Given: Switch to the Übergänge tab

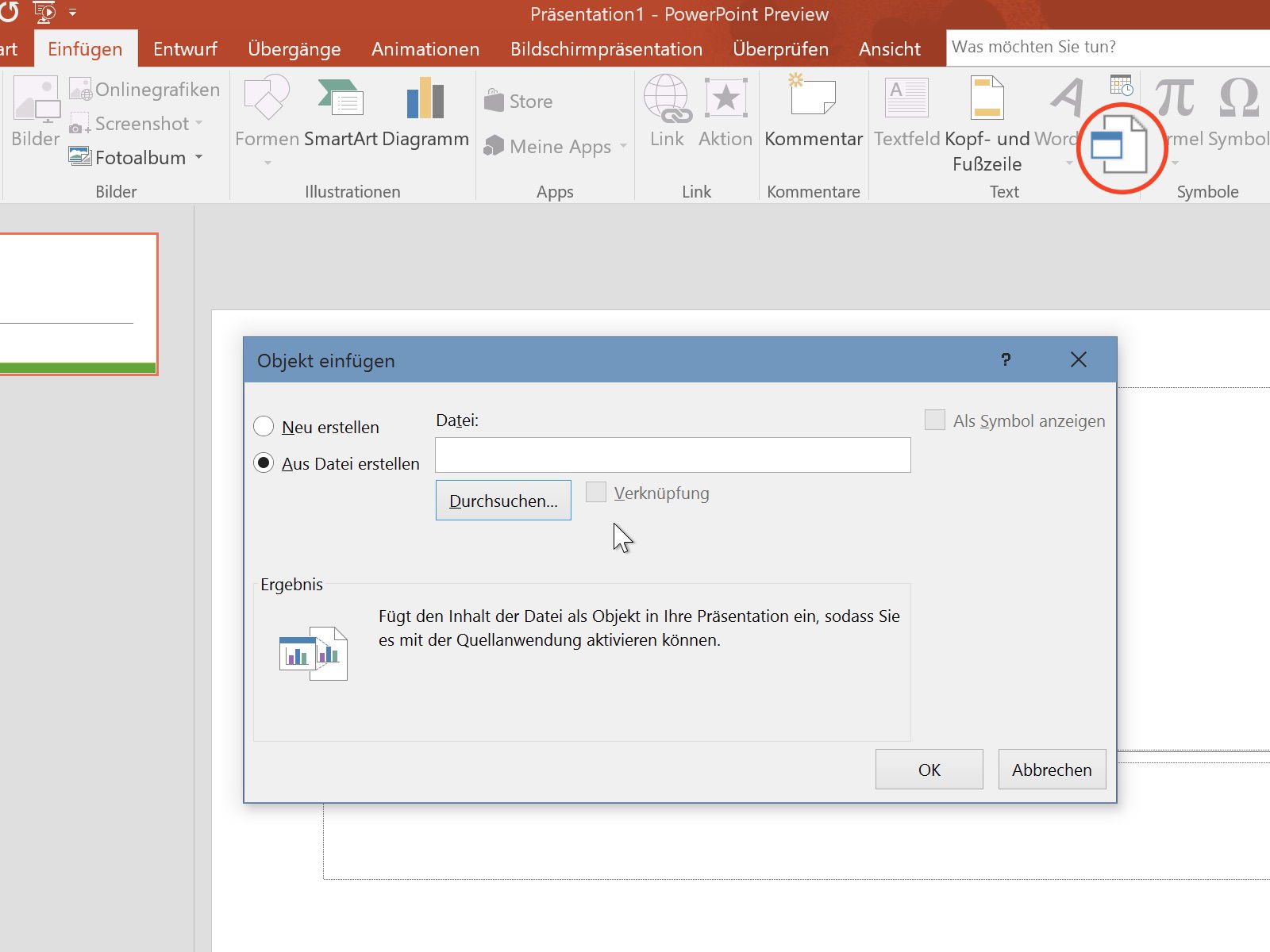Looking at the screenshot, I should 294,48.
